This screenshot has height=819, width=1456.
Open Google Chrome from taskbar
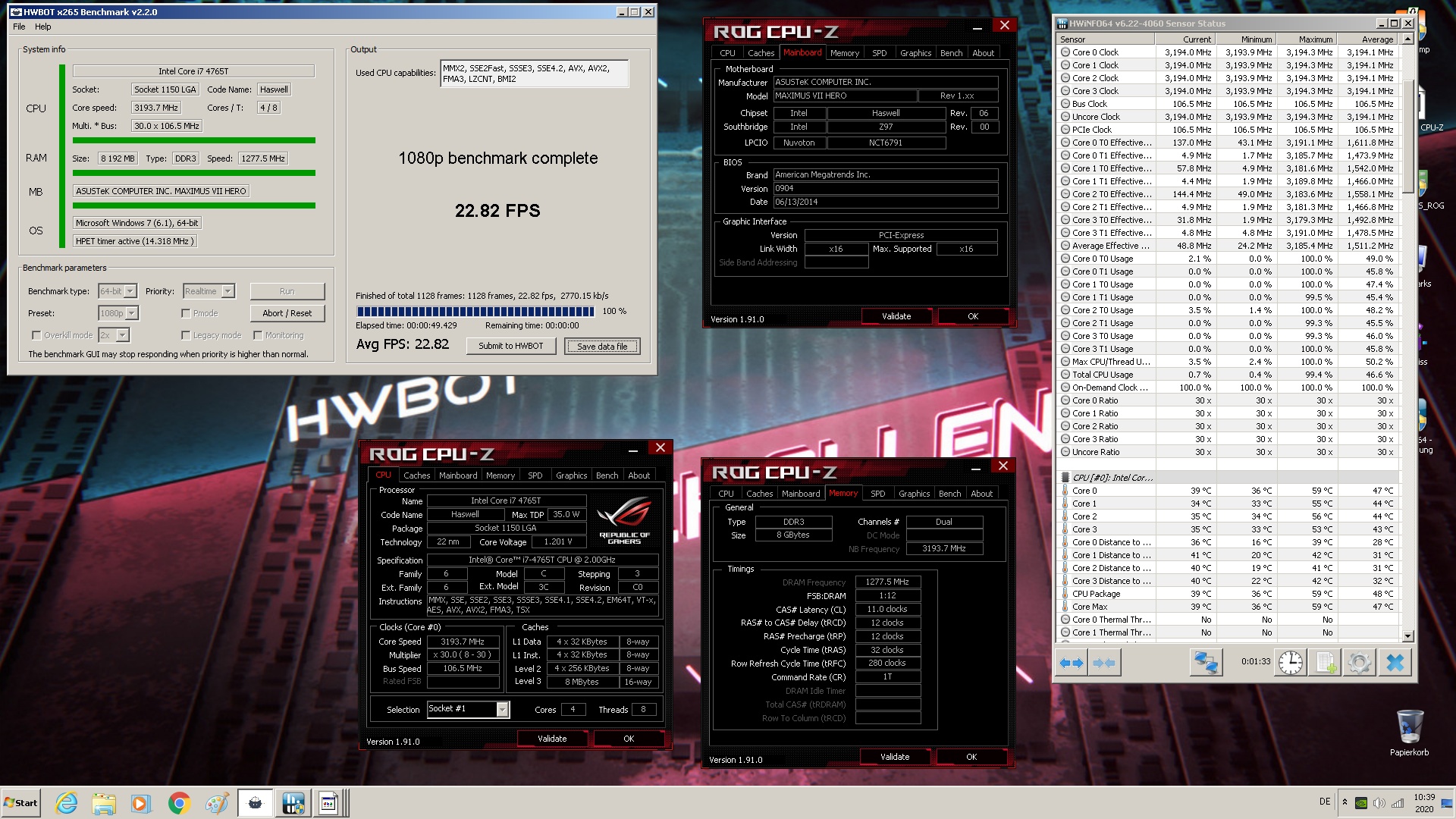[179, 803]
